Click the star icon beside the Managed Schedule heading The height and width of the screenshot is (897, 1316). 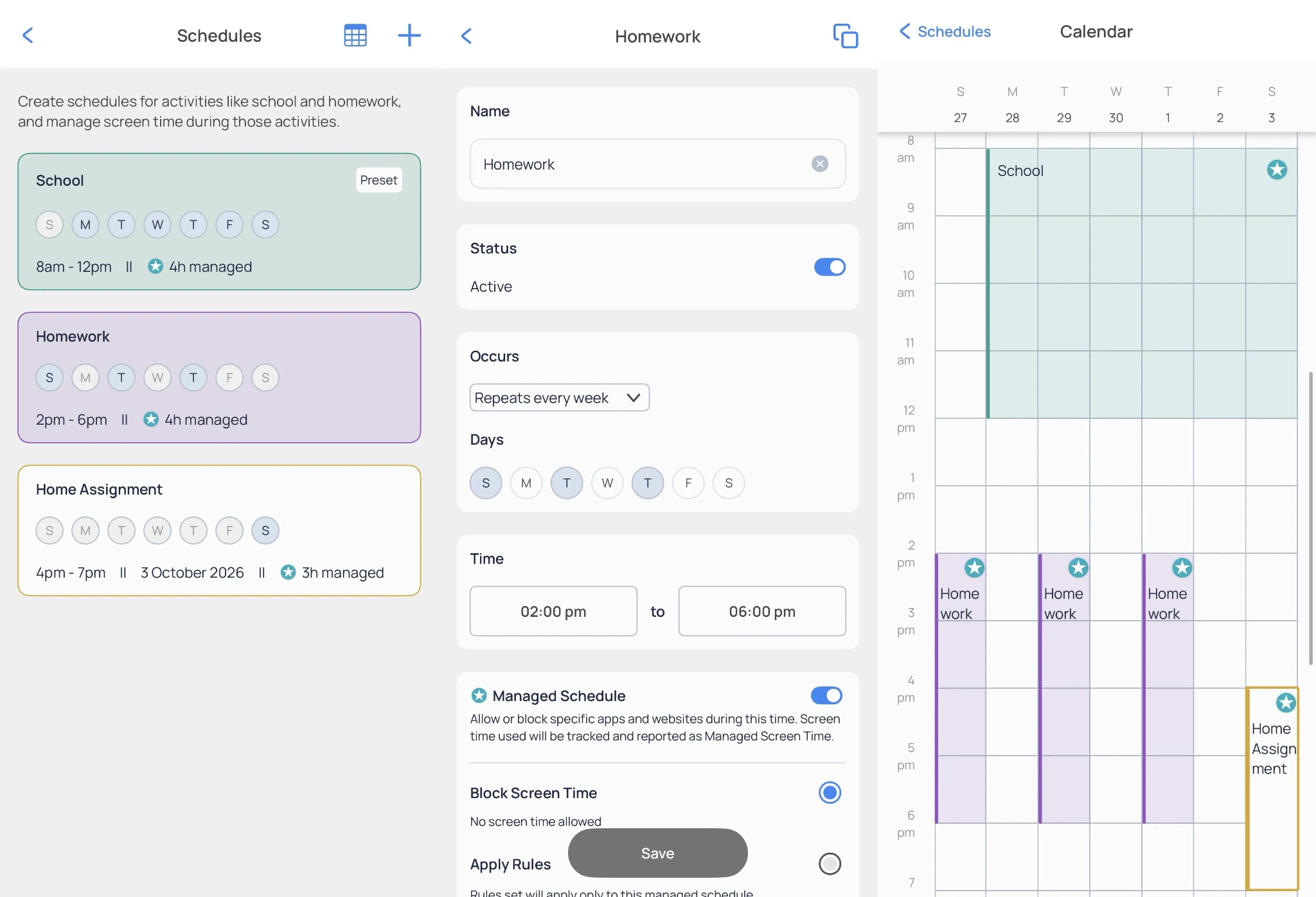coord(479,695)
